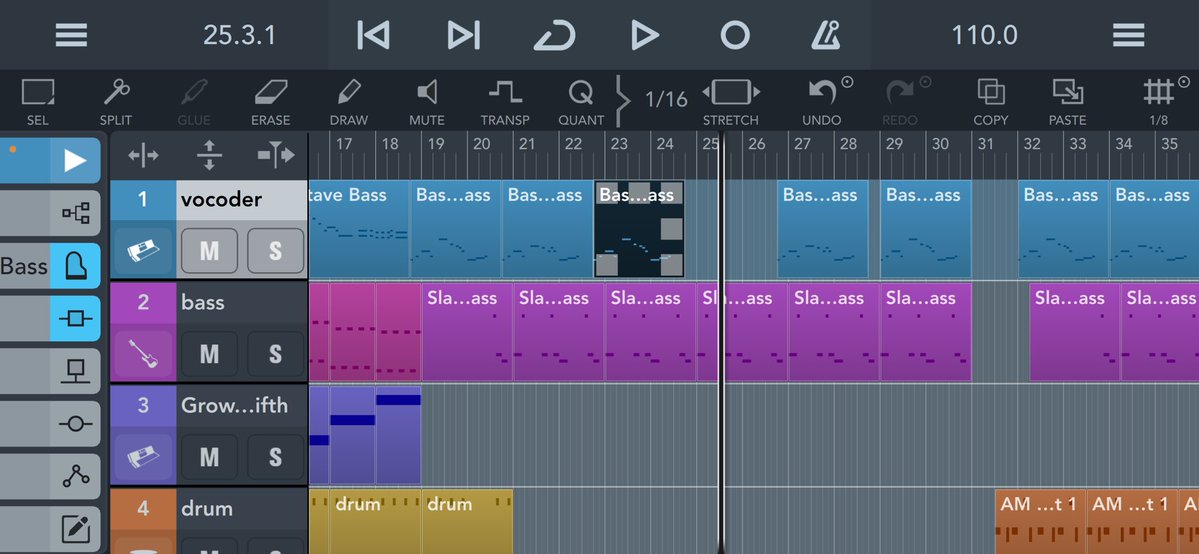Click bar 20 on the timeline ruler
The image size is (1199, 554).
click(x=481, y=144)
